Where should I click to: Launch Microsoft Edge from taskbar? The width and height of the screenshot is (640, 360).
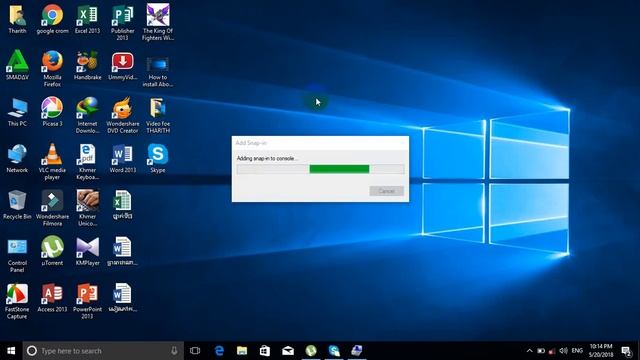pyautogui.click(x=219, y=351)
